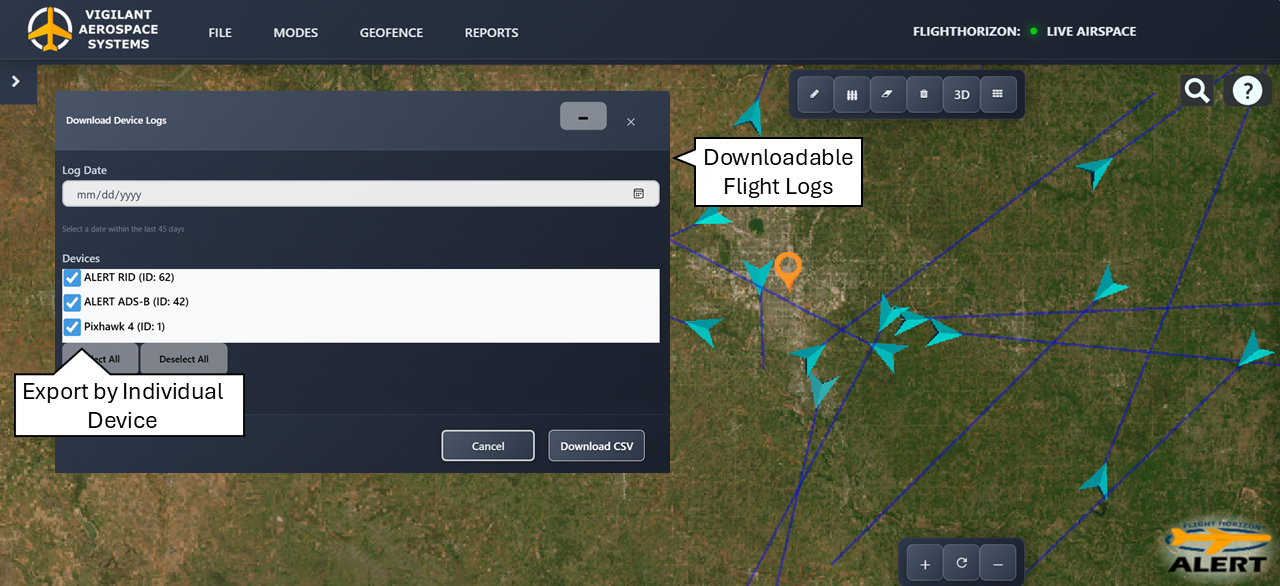Uncheck Pixhawk 4 (ID: 1) device

pos(72,327)
